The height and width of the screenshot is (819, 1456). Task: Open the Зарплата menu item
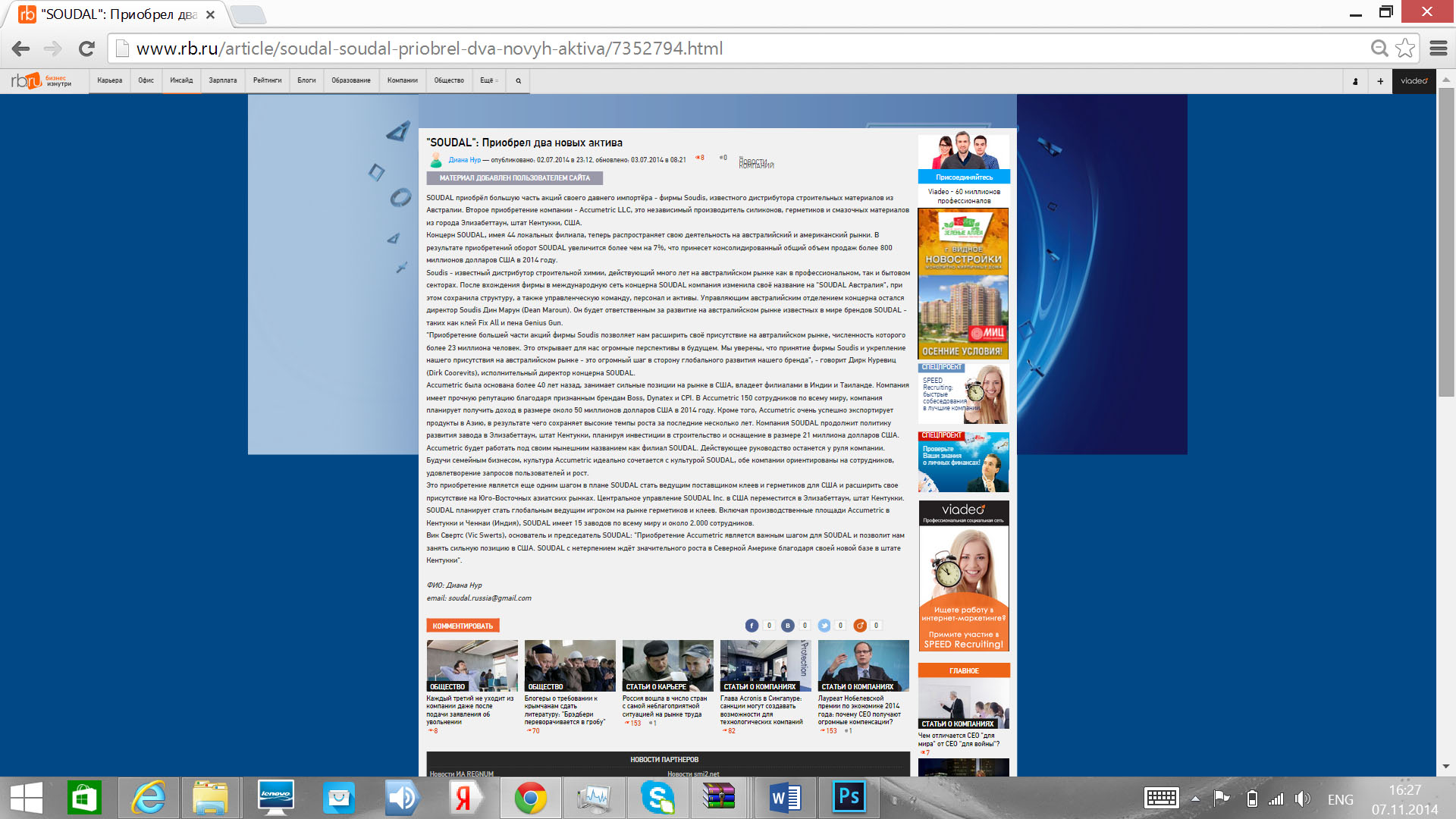click(223, 80)
